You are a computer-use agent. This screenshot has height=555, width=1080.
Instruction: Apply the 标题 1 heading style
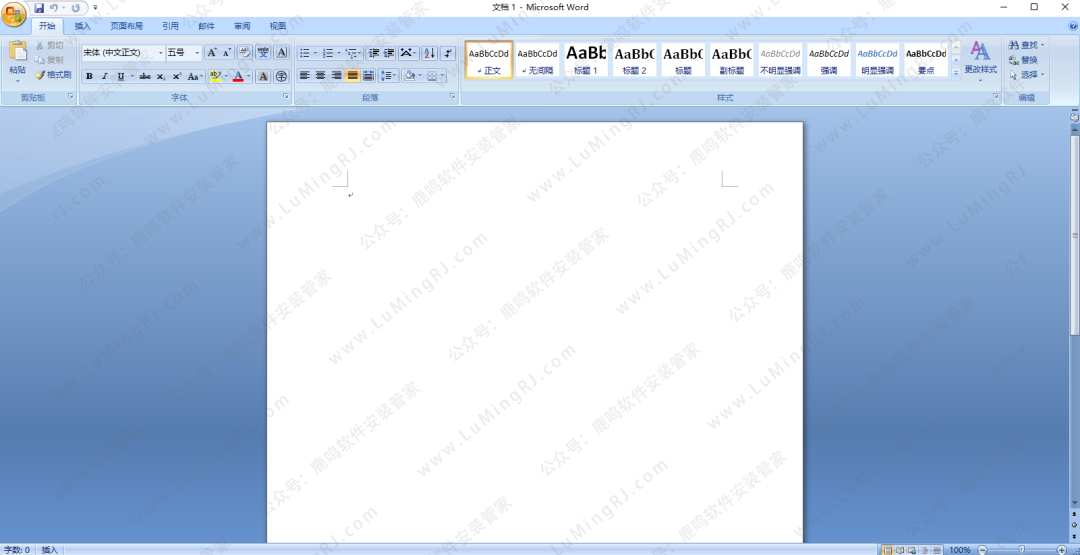pyautogui.click(x=586, y=59)
